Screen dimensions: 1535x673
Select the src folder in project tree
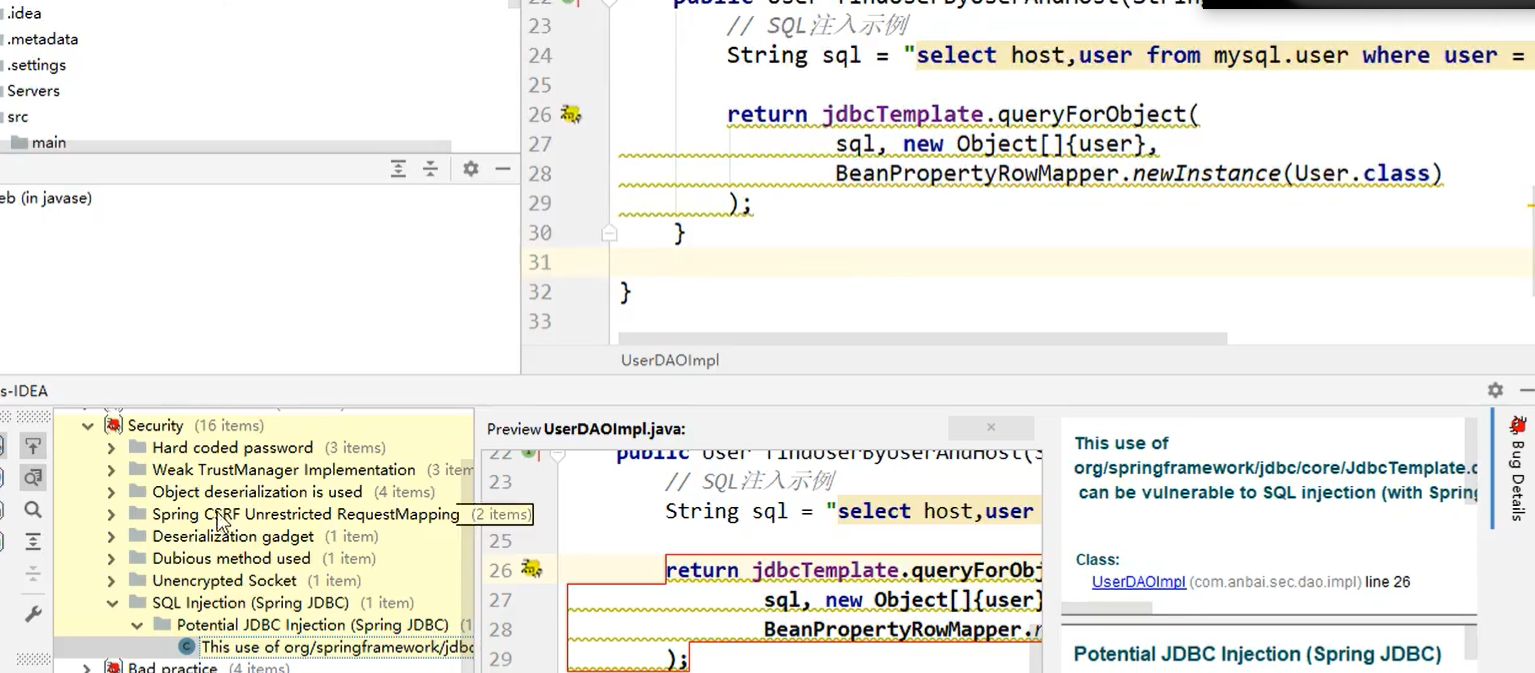tap(17, 116)
